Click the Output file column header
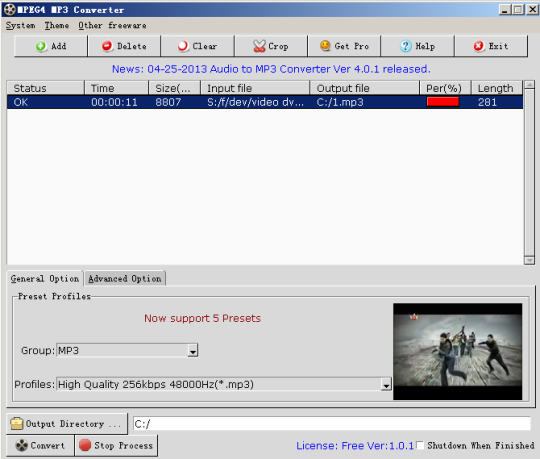The width and height of the screenshot is (540, 459). point(365,88)
